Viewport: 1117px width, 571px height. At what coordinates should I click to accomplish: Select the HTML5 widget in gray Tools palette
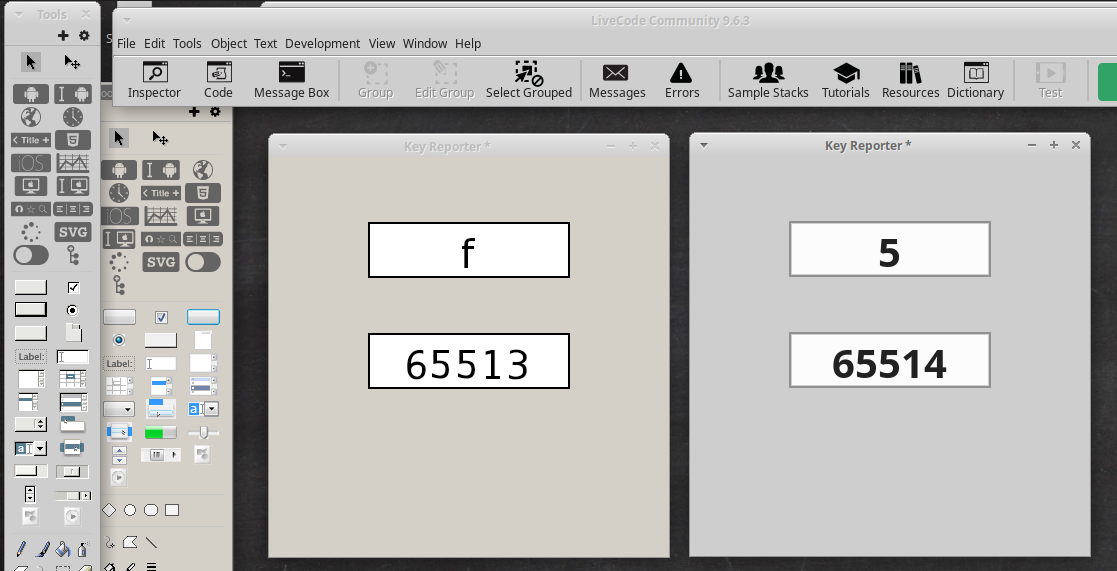[x=73, y=140]
